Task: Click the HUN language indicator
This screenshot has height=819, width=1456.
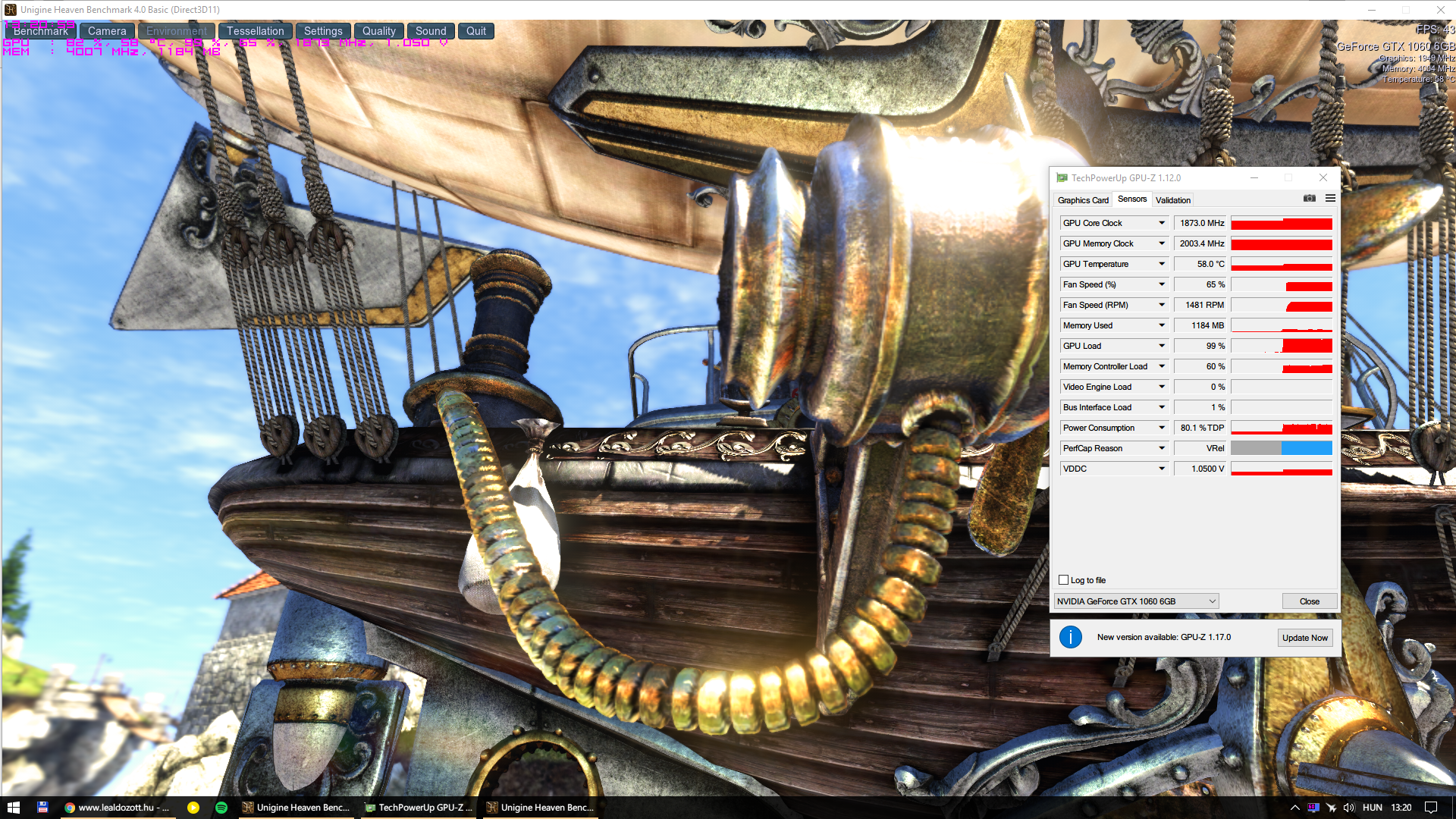Action: [1373, 808]
